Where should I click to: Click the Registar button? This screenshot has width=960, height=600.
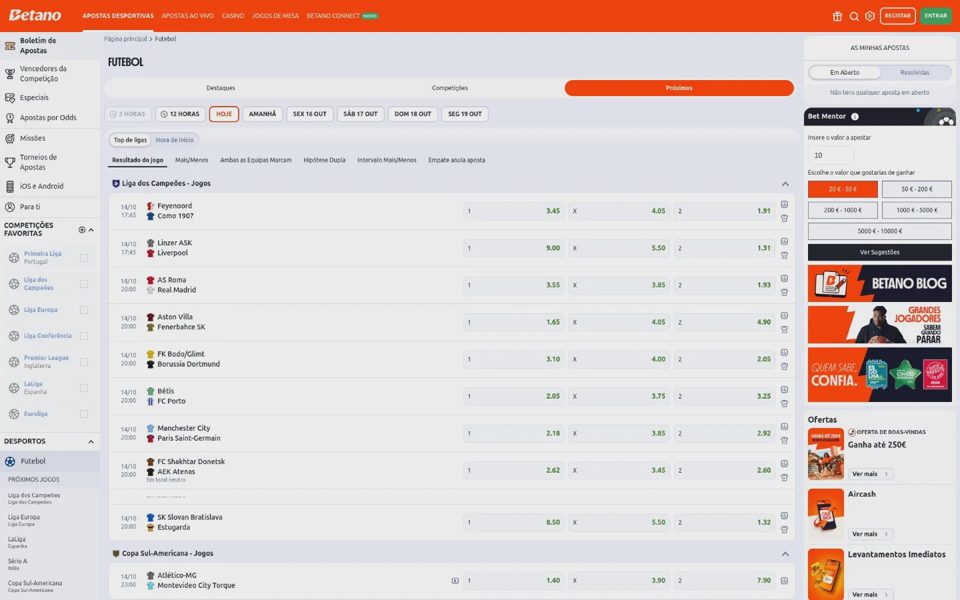tap(898, 16)
